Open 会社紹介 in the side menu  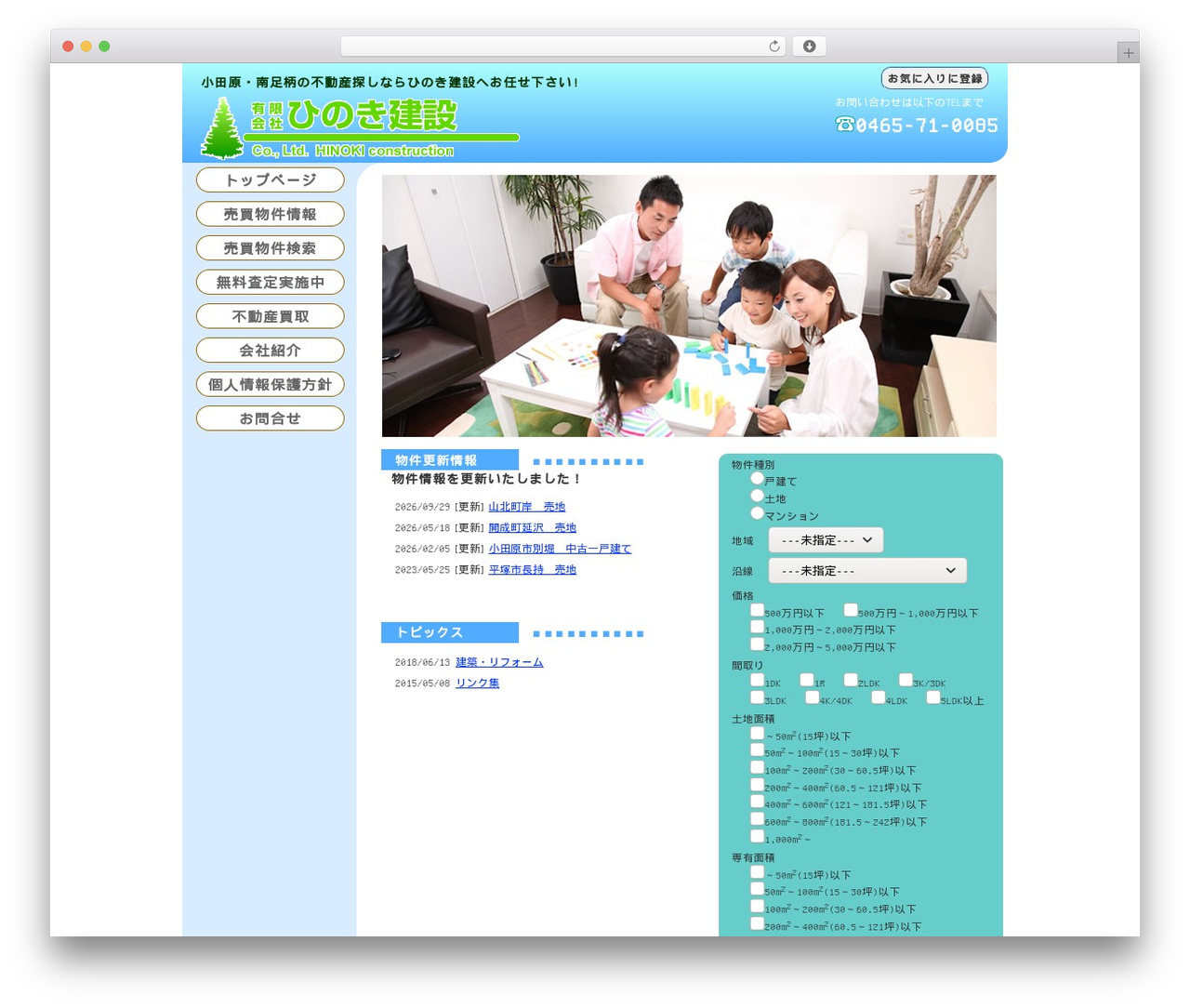(271, 351)
